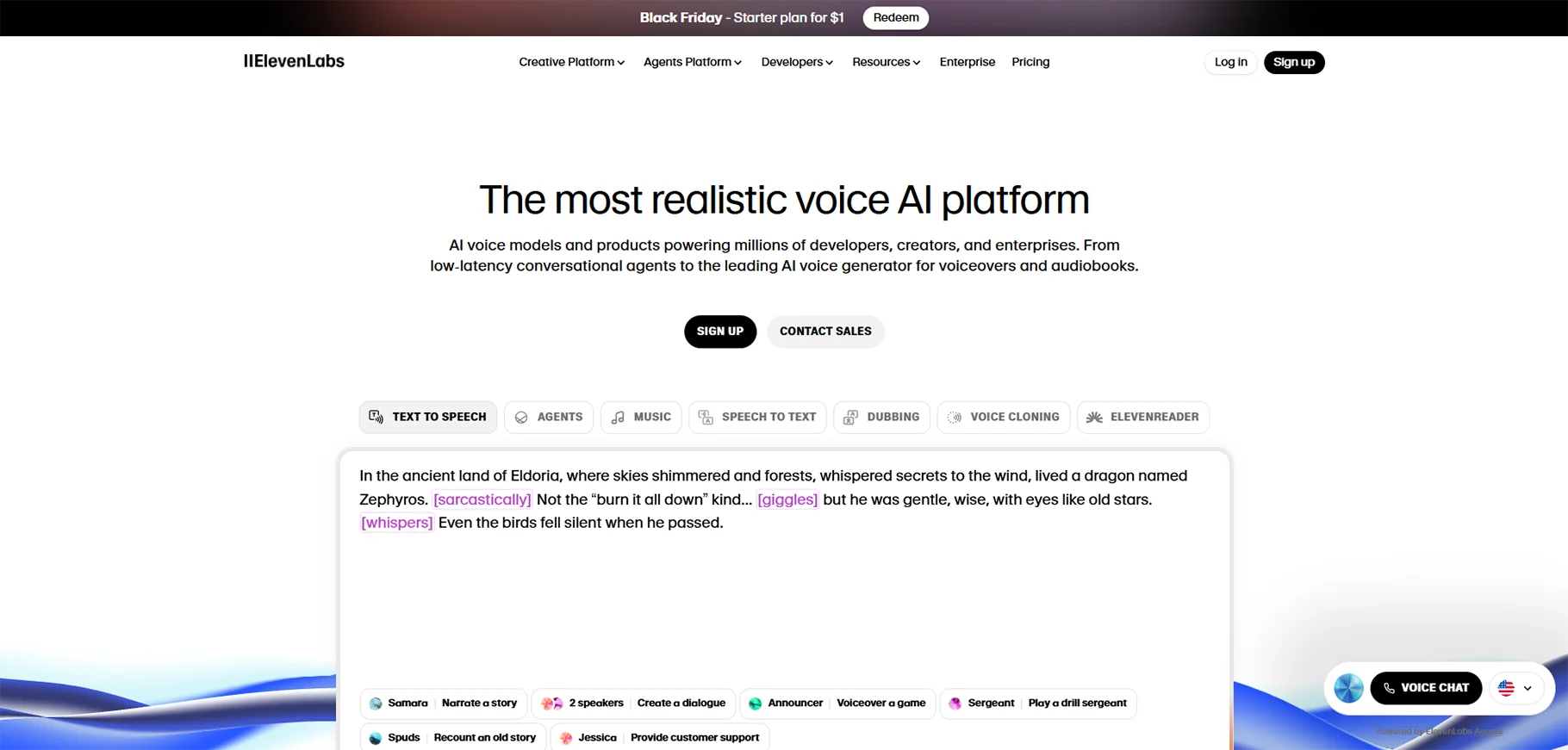Open the Developers dropdown
This screenshot has width=1568, height=750.
pyautogui.click(x=797, y=62)
